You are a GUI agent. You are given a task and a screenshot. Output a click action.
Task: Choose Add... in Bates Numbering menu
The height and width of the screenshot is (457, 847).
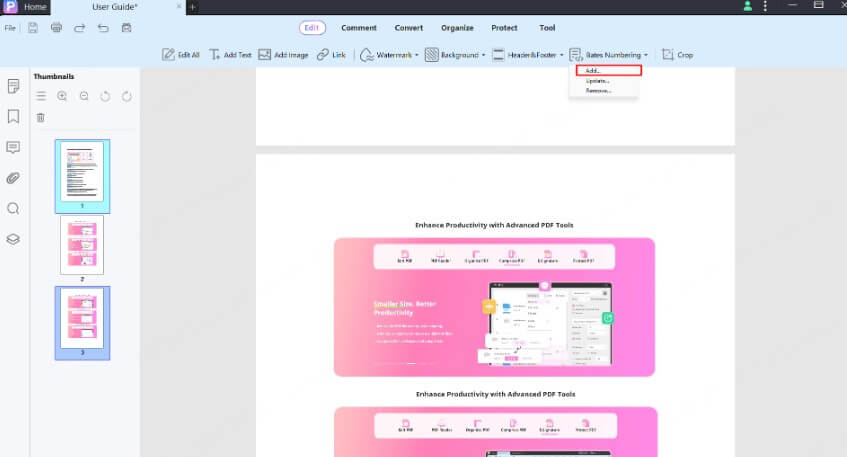tap(608, 70)
